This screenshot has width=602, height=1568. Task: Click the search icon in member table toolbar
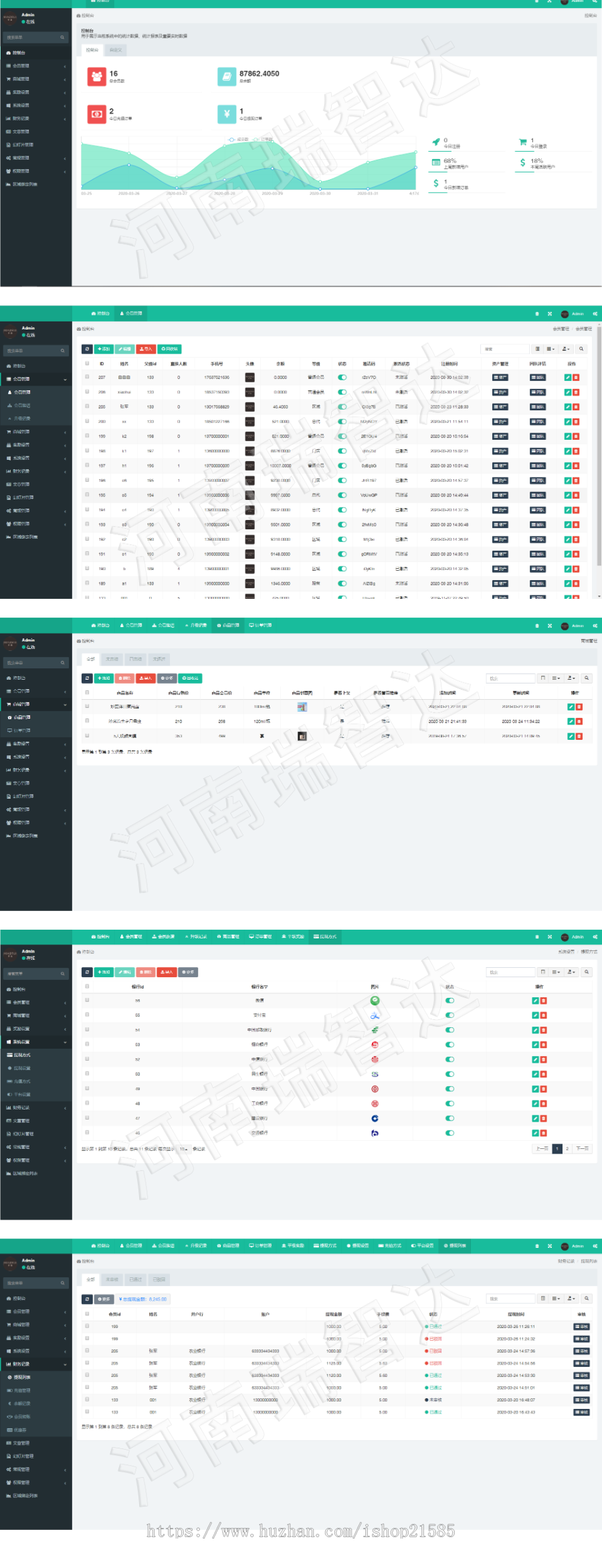[581, 349]
